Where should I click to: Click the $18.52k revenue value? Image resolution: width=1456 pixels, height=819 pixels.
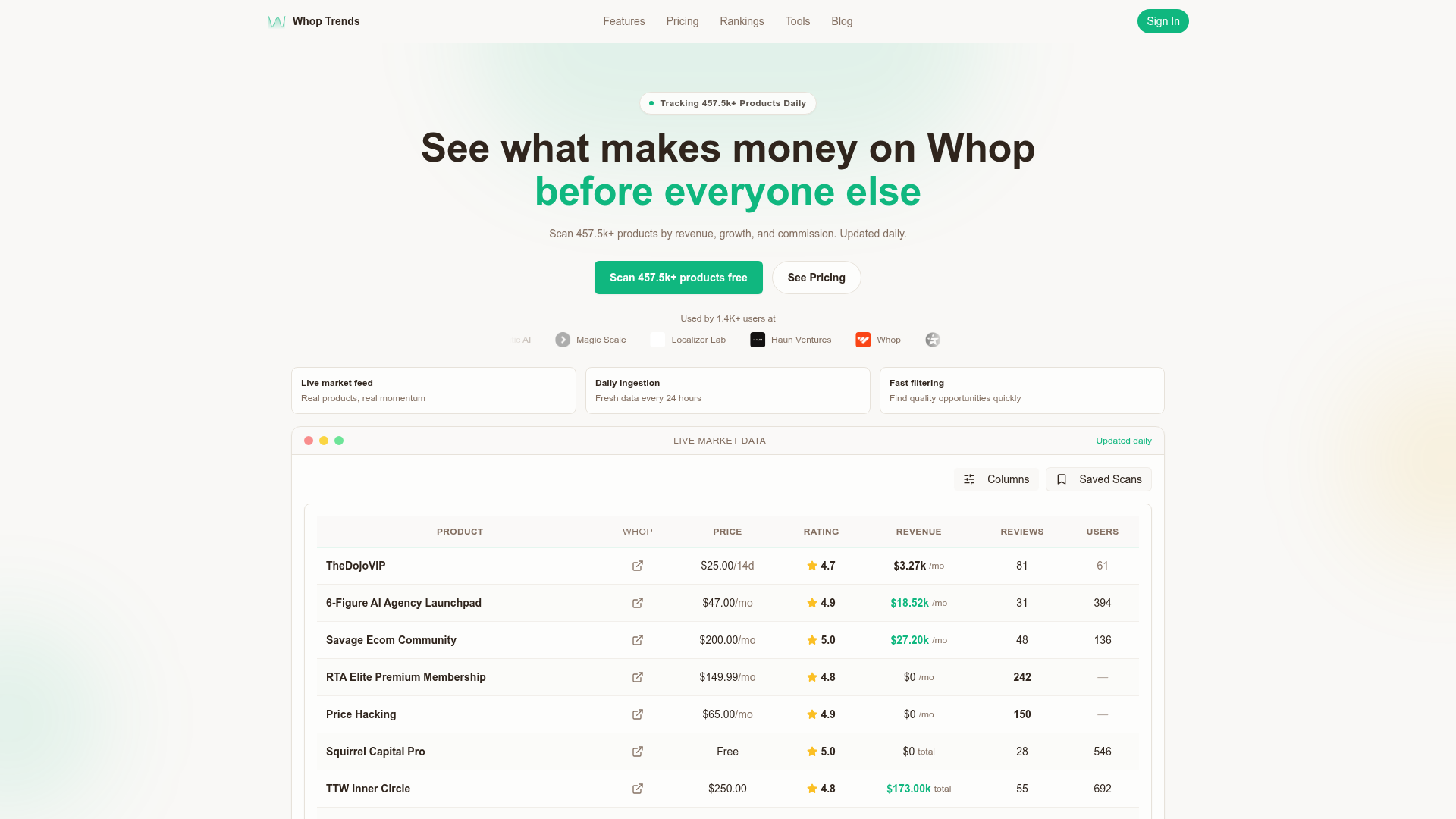[909, 603]
